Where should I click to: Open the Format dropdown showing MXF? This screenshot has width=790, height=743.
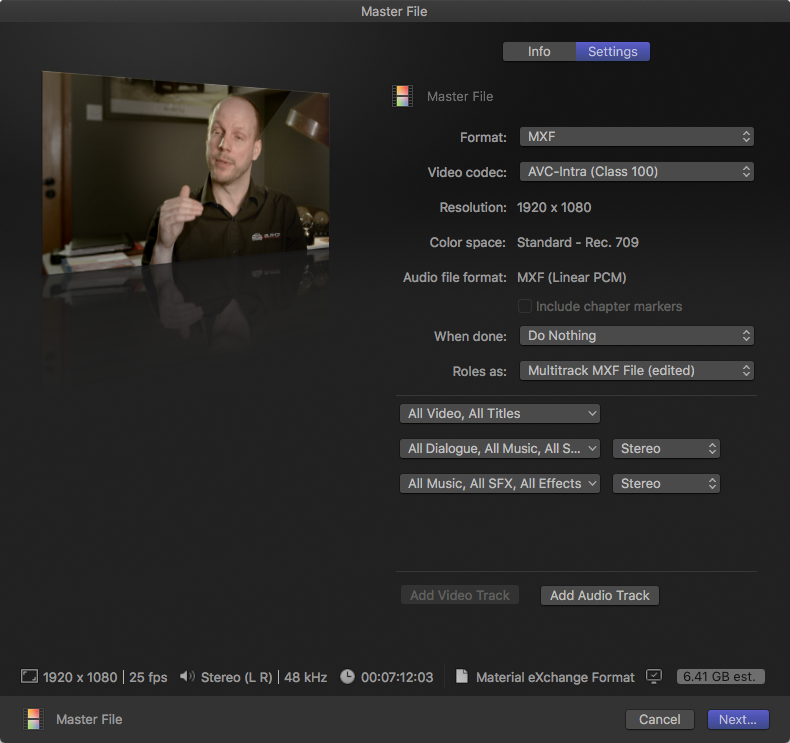pos(636,137)
